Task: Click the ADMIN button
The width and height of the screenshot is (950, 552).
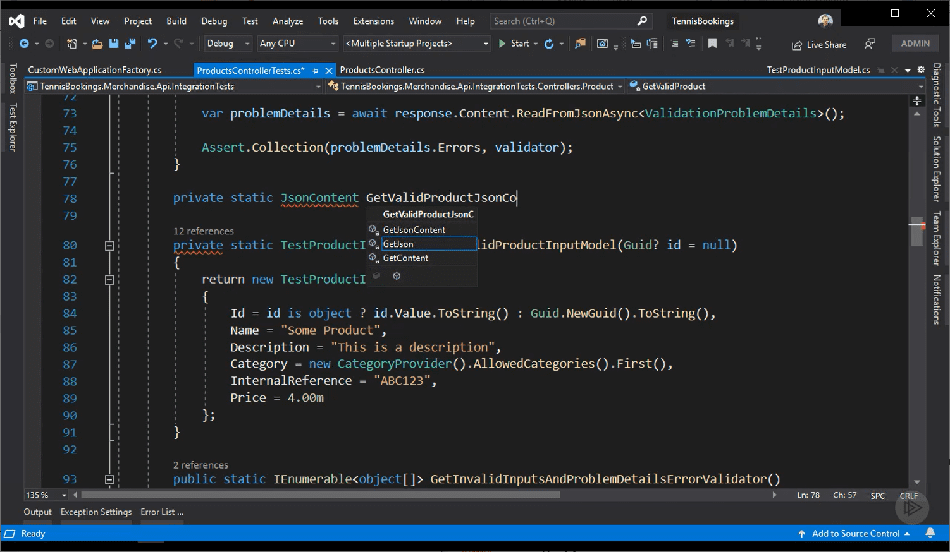Action: [x=915, y=44]
